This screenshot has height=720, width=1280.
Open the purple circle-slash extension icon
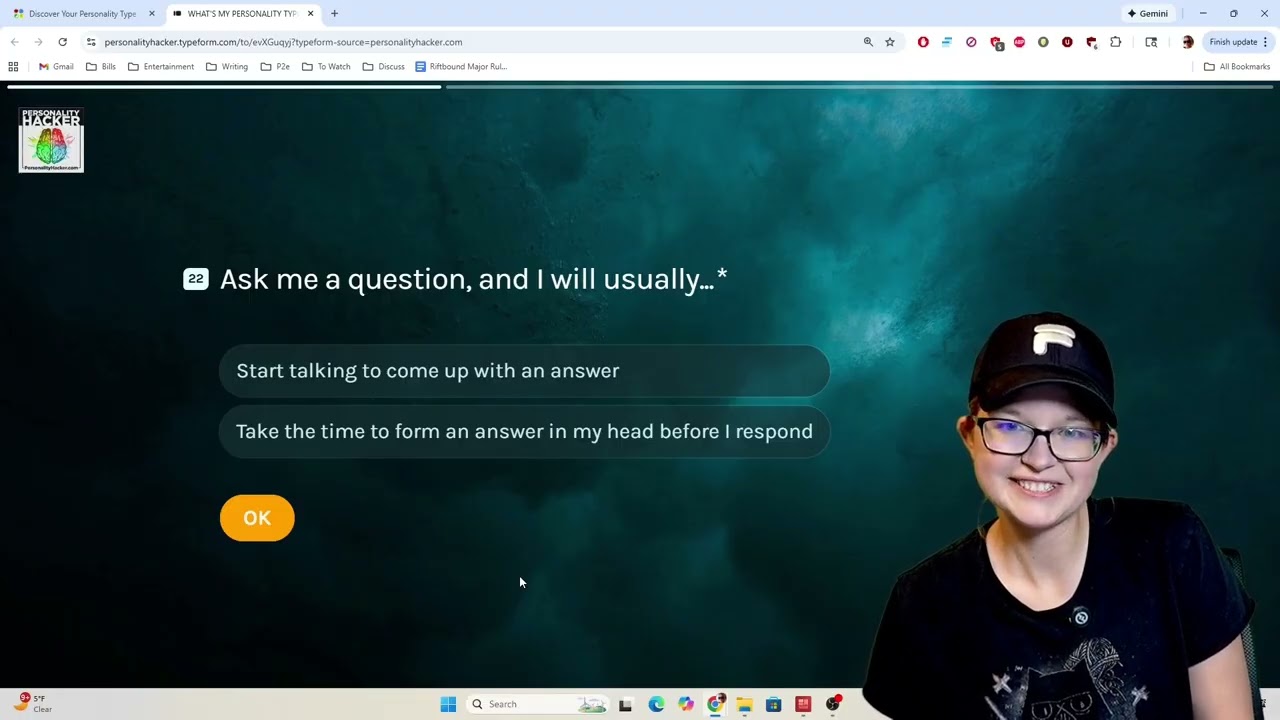pos(971,42)
